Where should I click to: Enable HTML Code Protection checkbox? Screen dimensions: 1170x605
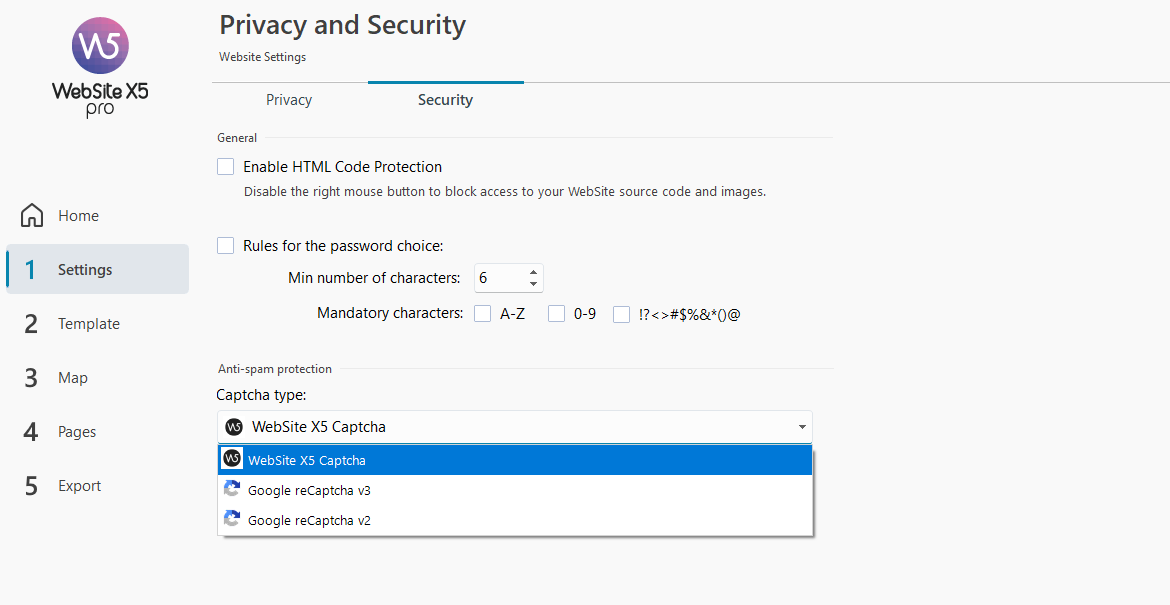pos(226,167)
